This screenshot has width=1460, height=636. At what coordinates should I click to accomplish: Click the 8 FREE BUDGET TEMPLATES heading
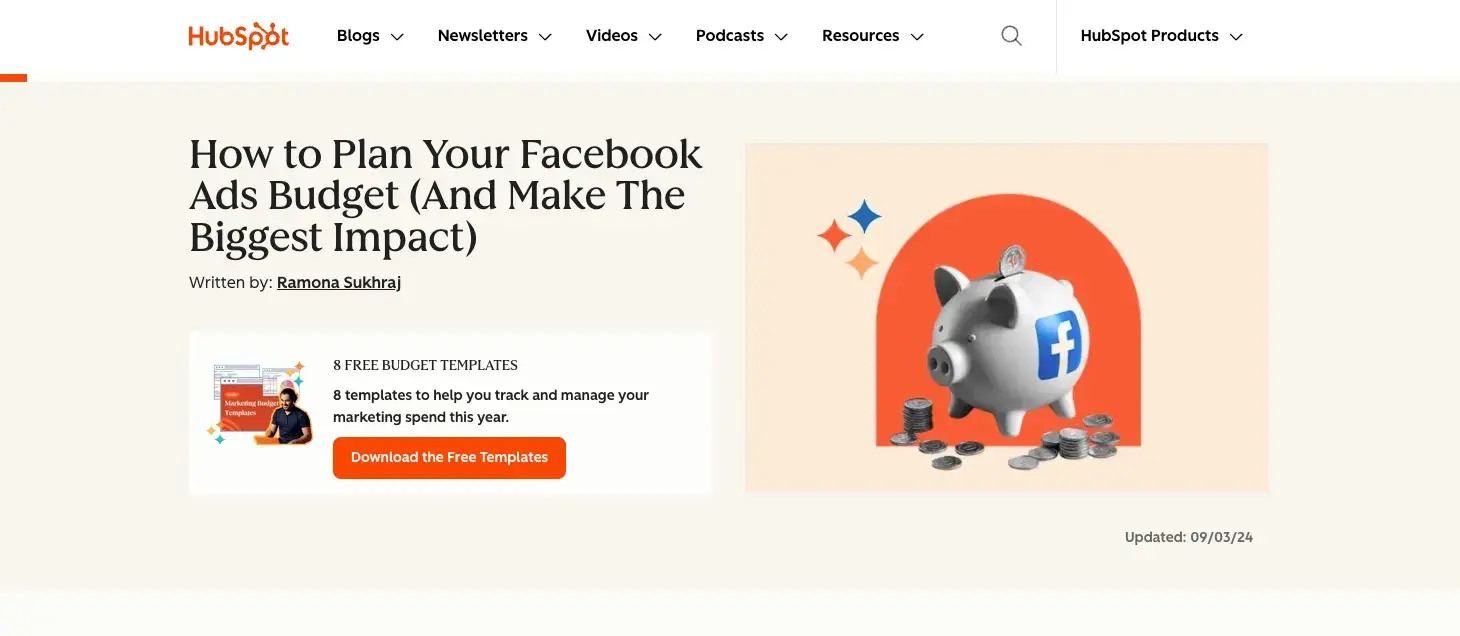[x=425, y=364]
